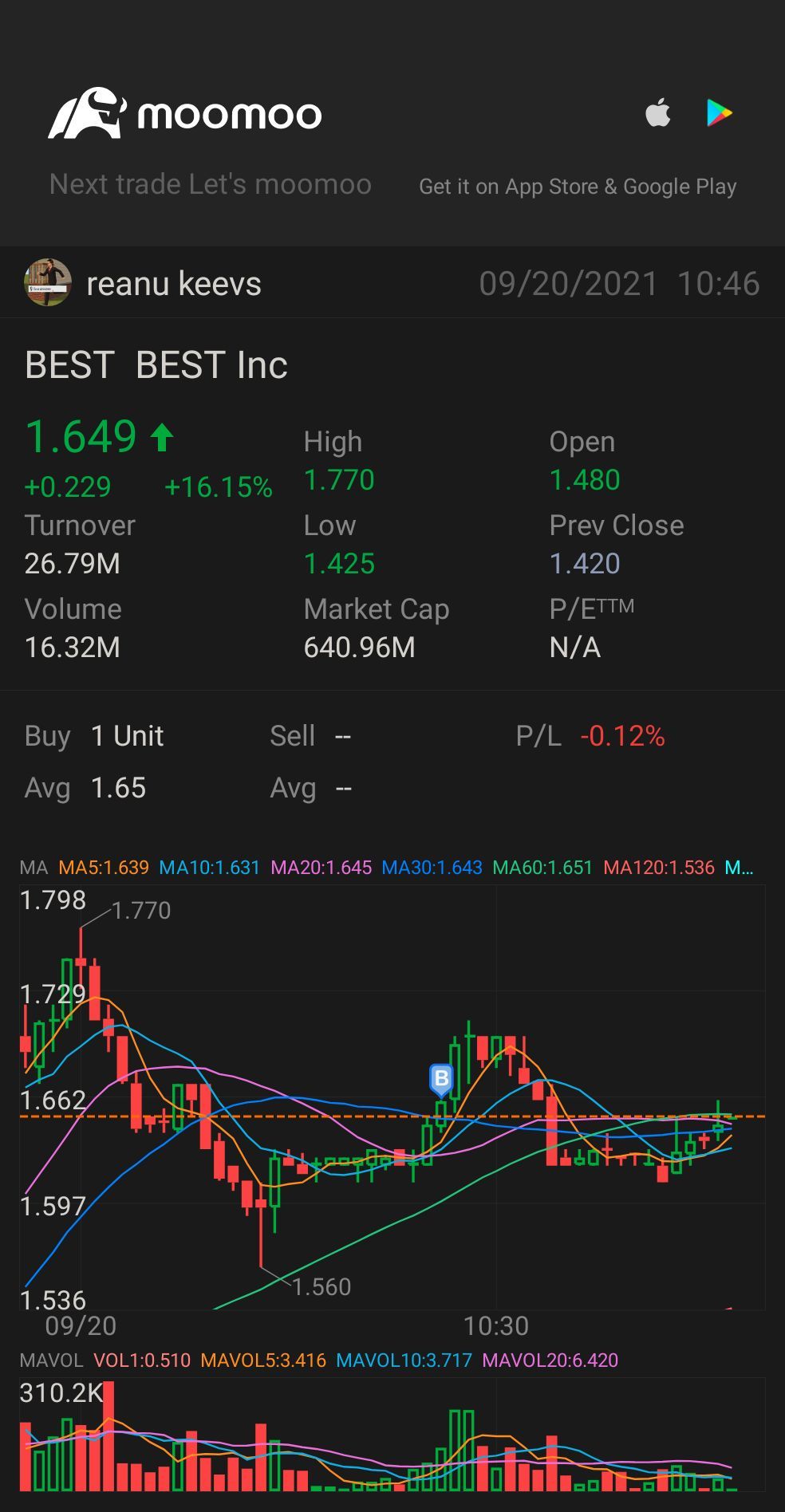This screenshot has width=785, height=1512.
Task: Tap the 310.2K volume axis label
Action: point(61,1393)
